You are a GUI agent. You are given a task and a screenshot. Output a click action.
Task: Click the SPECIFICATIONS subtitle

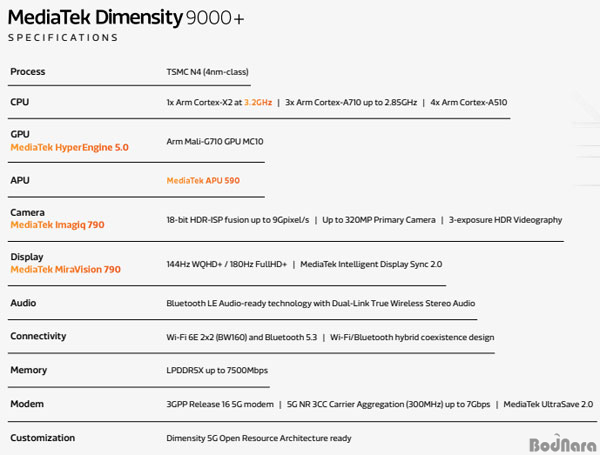point(63,38)
